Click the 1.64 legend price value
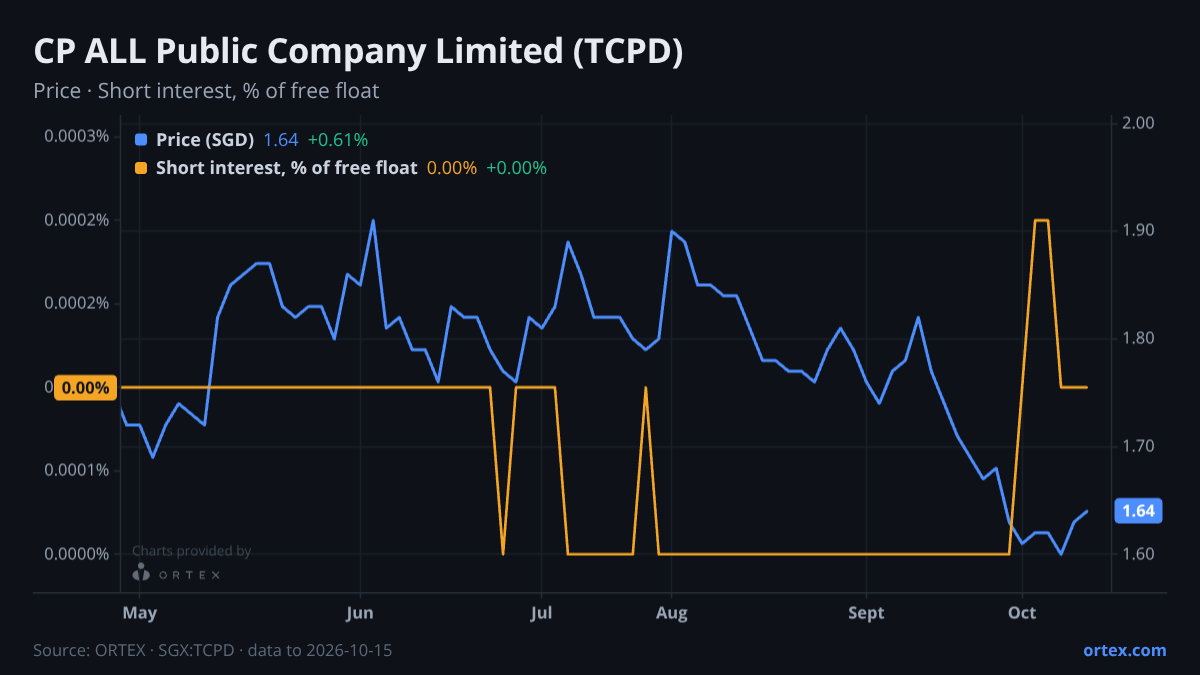The height and width of the screenshot is (675, 1200). (281, 140)
